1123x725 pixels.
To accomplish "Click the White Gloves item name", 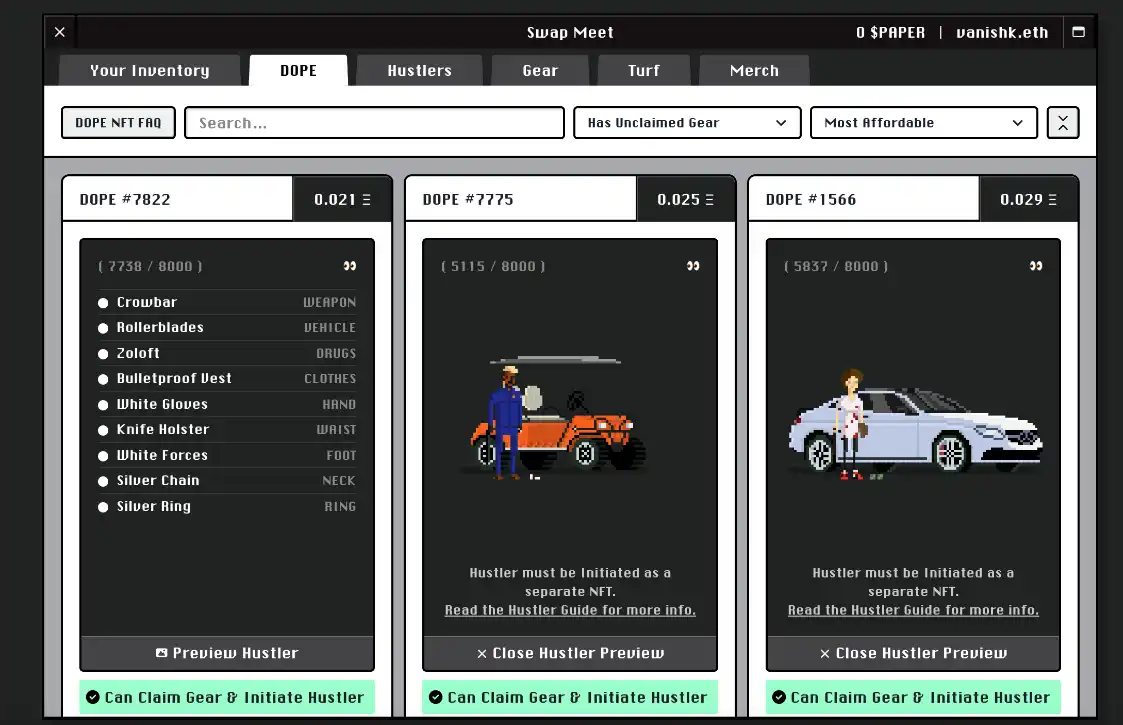I will pos(163,404).
